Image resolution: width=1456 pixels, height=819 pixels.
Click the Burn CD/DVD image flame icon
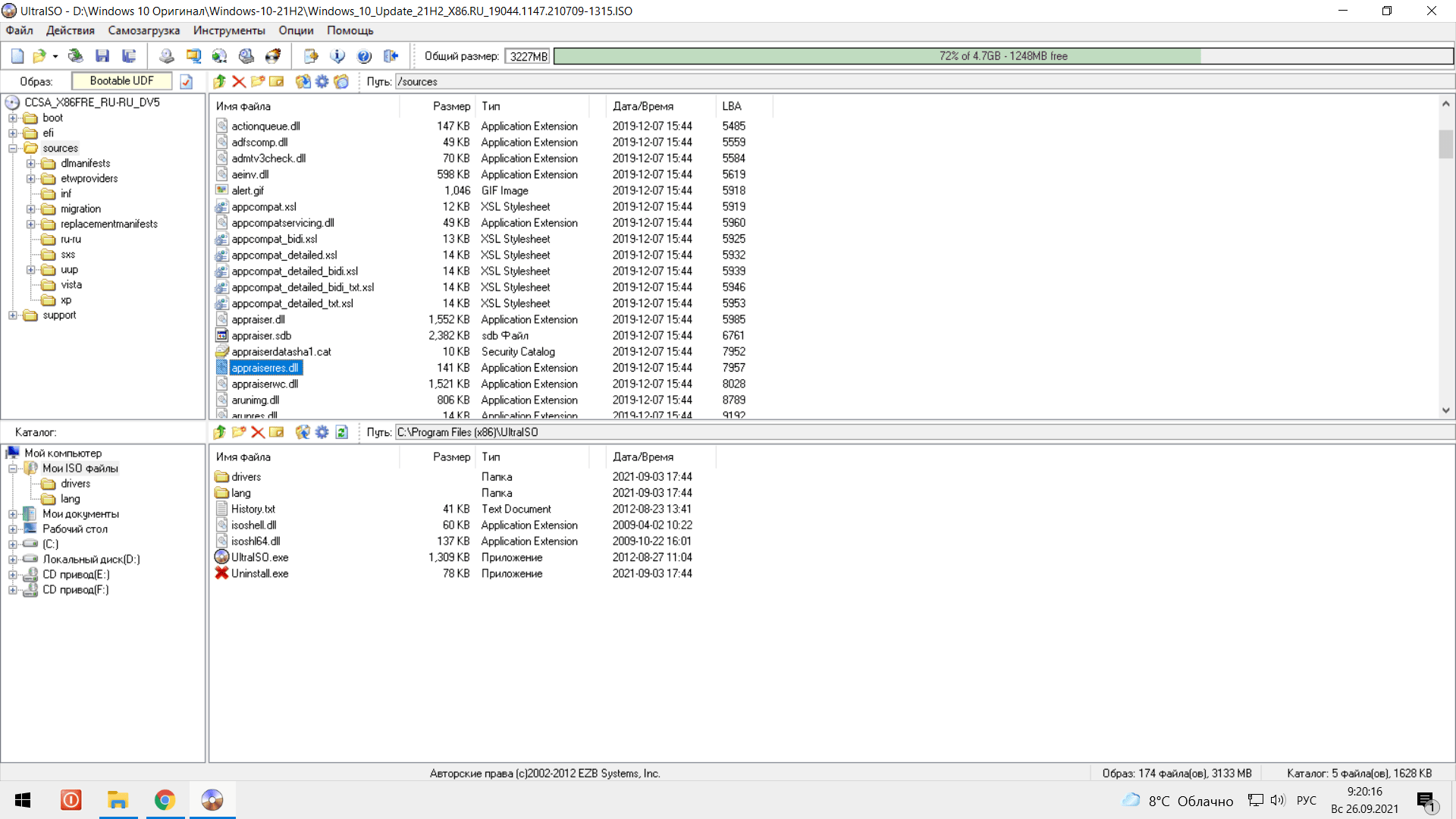(x=273, y=56)
